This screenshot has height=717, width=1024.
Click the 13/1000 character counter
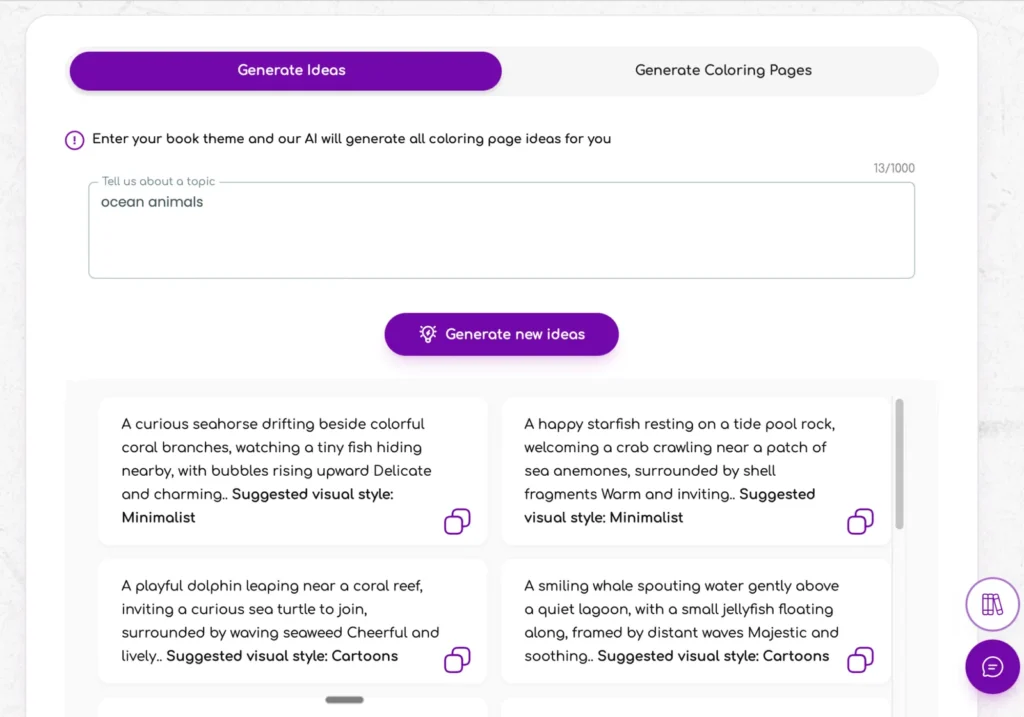[x=893, y=168]
